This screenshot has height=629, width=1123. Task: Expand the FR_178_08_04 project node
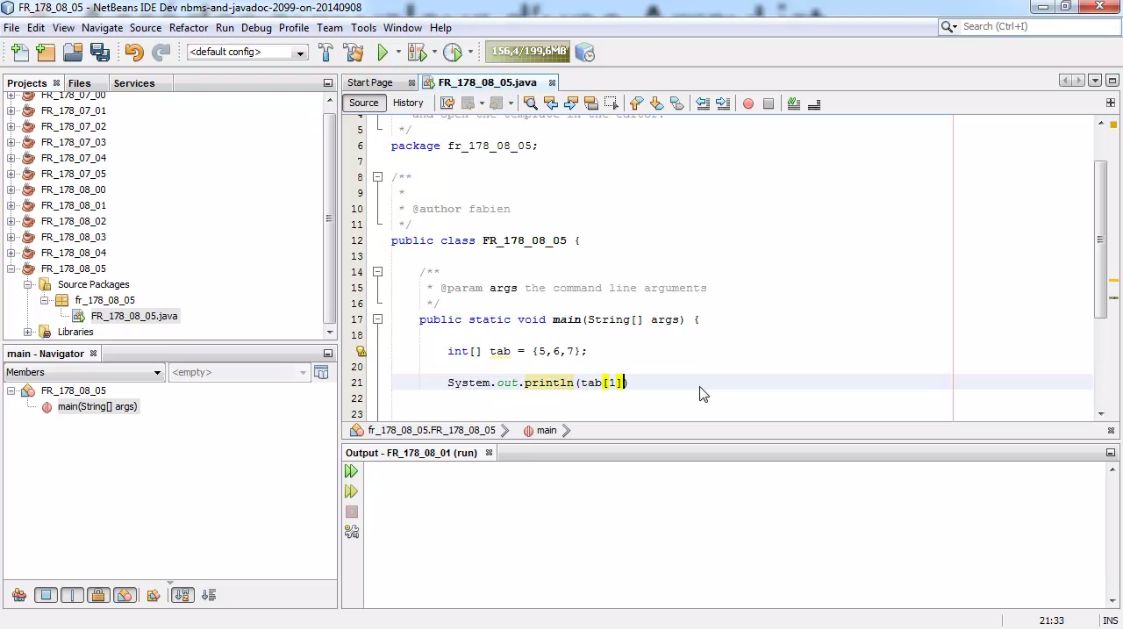[x=11, y=253]
